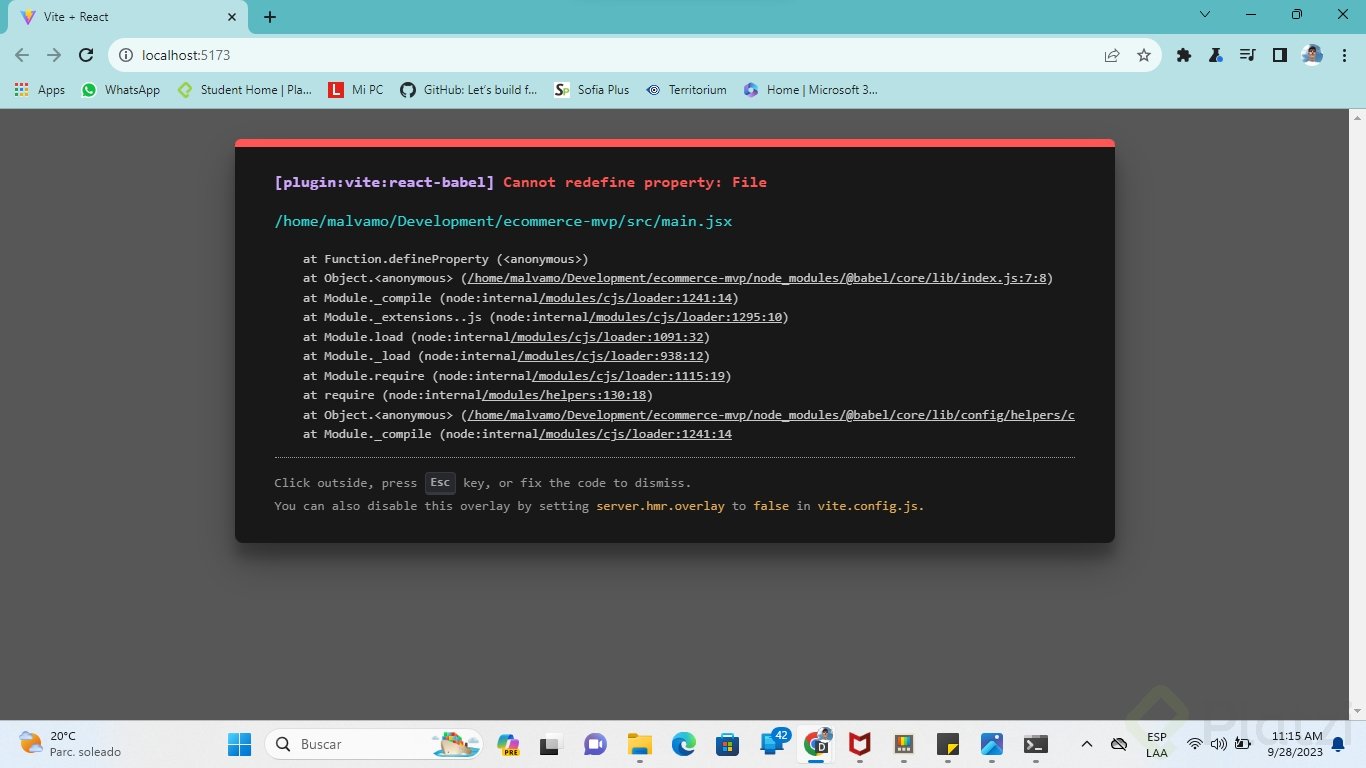
Task: Select the Vite + React tab
Action: [129, 18]
